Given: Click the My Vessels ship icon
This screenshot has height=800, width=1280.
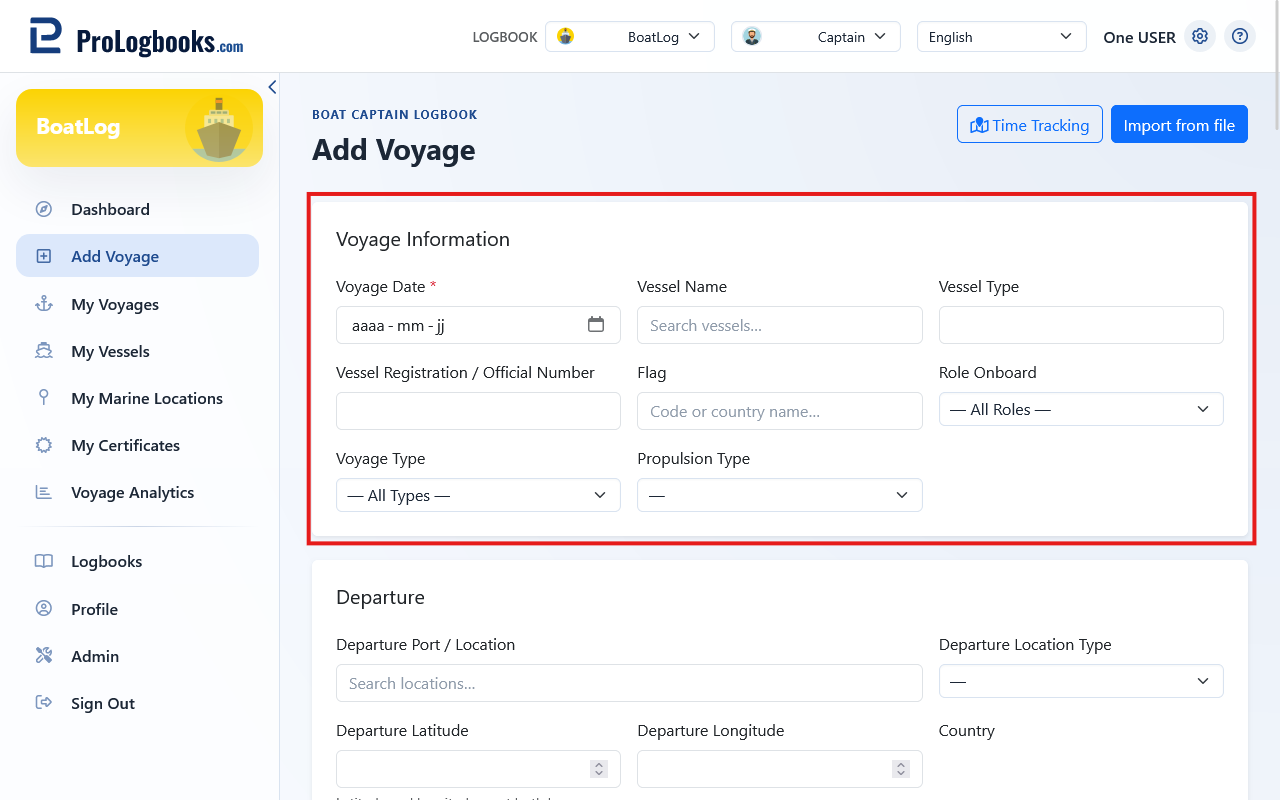Looking at the screenshot, I should (x=44, y=351).
